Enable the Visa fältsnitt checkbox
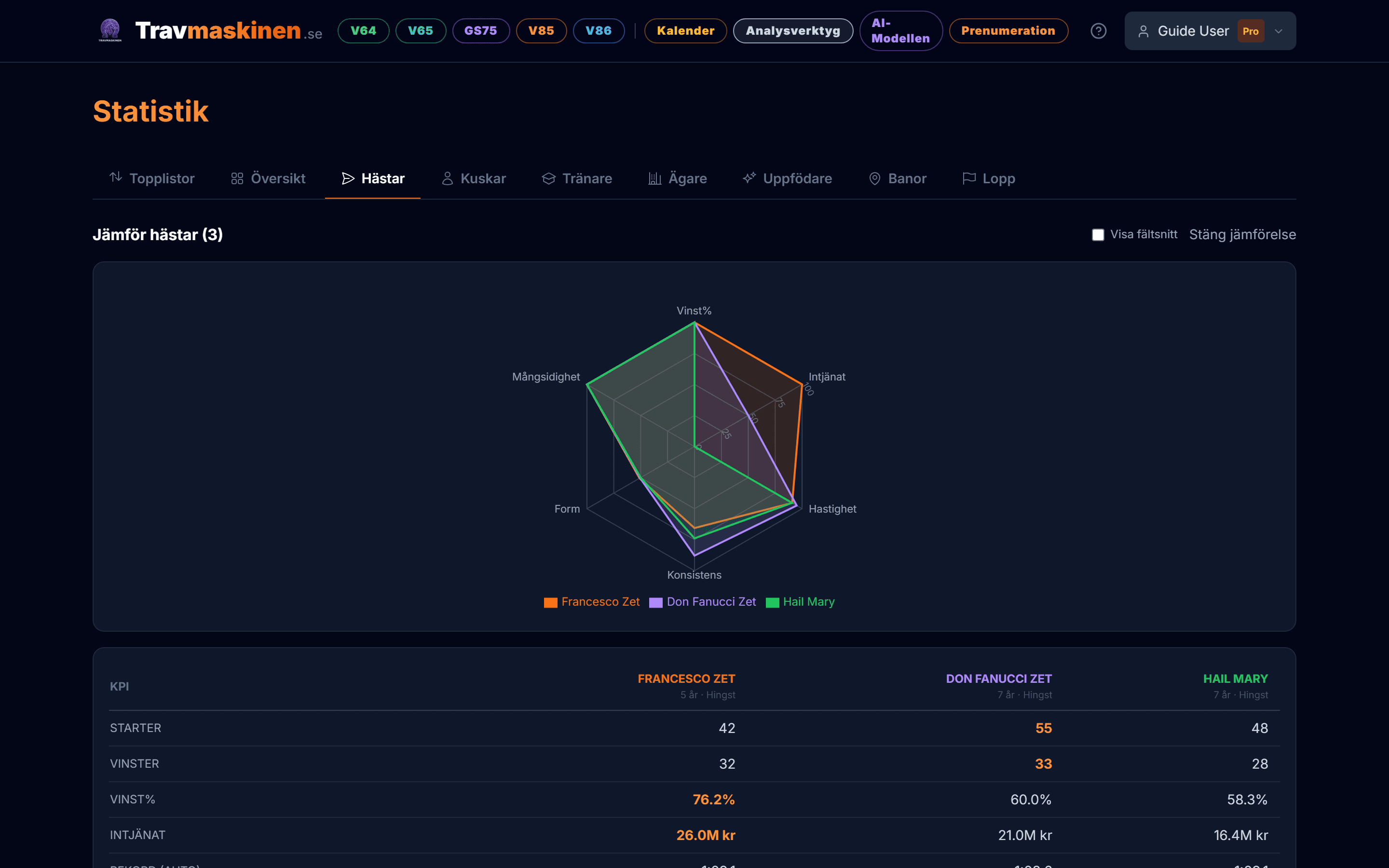Image resolution: width=1389 pixels, height=868 pixels. click(x=1097, y=235)
